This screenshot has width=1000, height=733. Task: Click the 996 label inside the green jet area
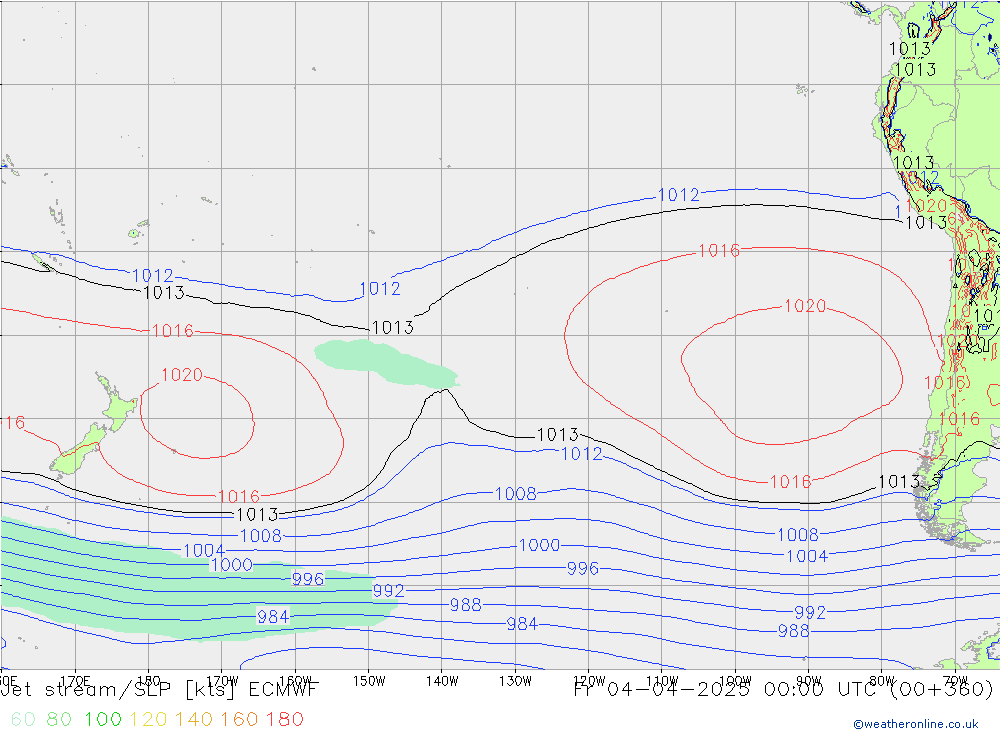(x=308, y=579)
